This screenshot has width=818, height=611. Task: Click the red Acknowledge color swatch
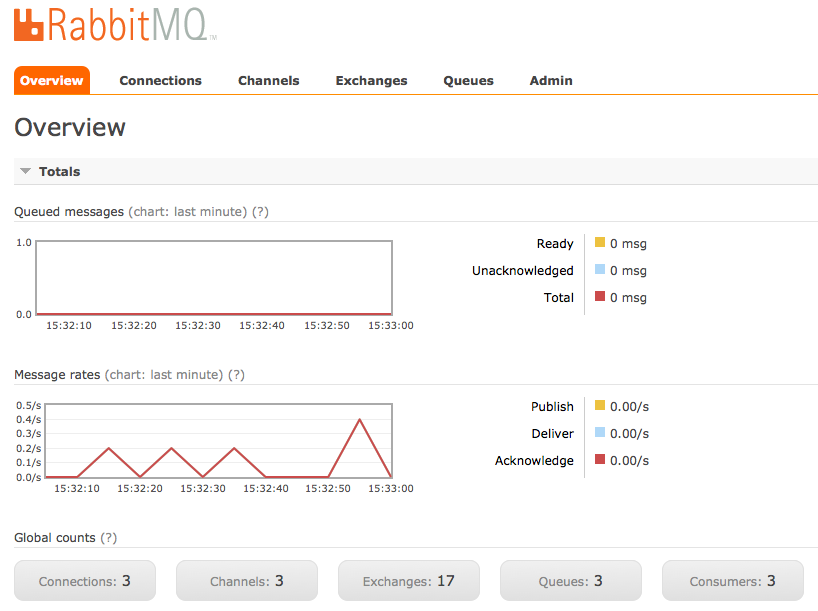600,460
